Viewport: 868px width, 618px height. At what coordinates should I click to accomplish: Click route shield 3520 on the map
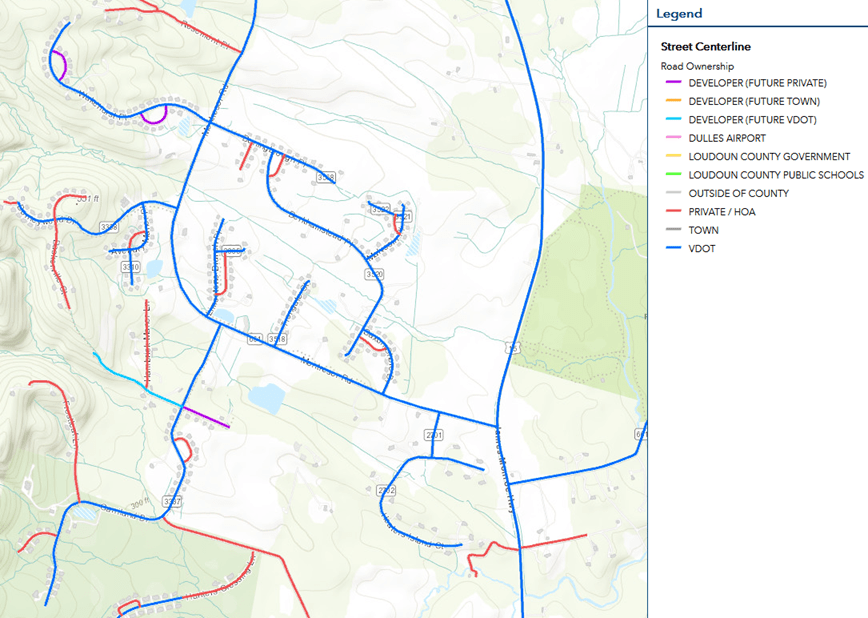374,274
